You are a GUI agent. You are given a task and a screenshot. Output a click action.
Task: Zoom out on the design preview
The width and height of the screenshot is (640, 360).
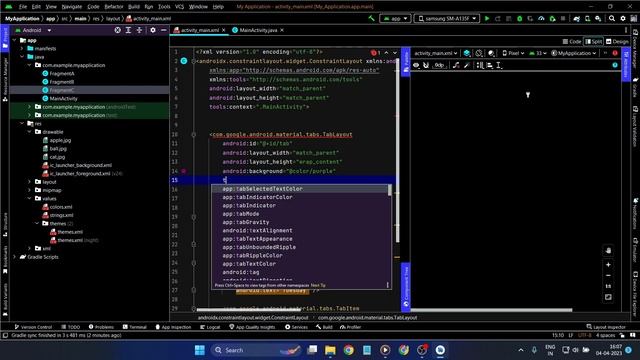tap(608, 276)
